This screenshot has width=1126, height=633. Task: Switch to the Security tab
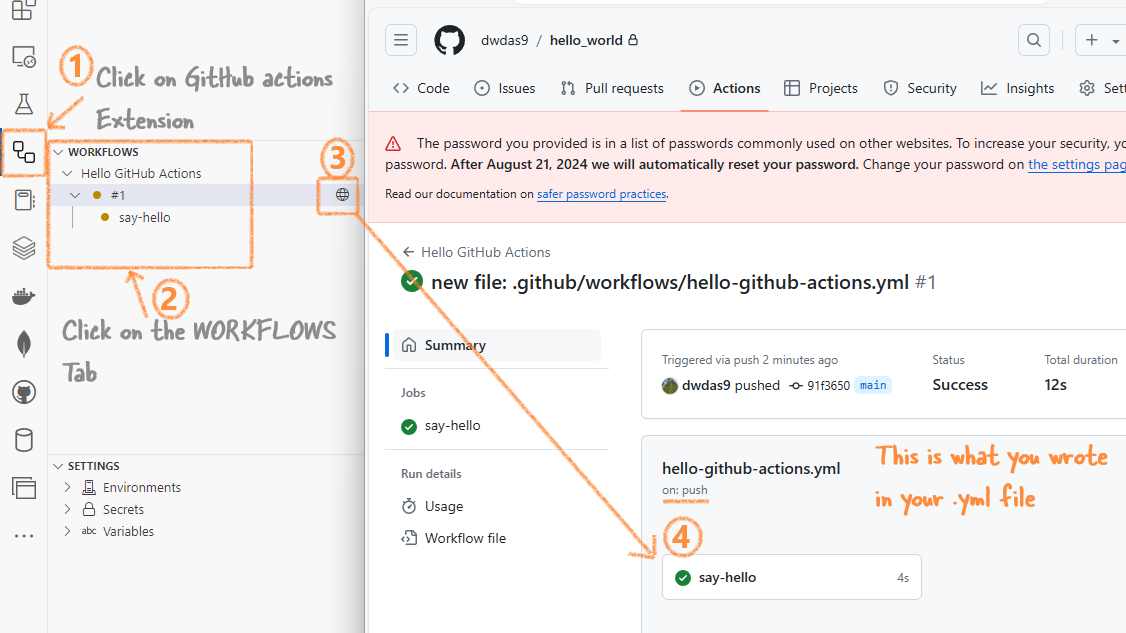pyautogui.click(x=920, y=88)
